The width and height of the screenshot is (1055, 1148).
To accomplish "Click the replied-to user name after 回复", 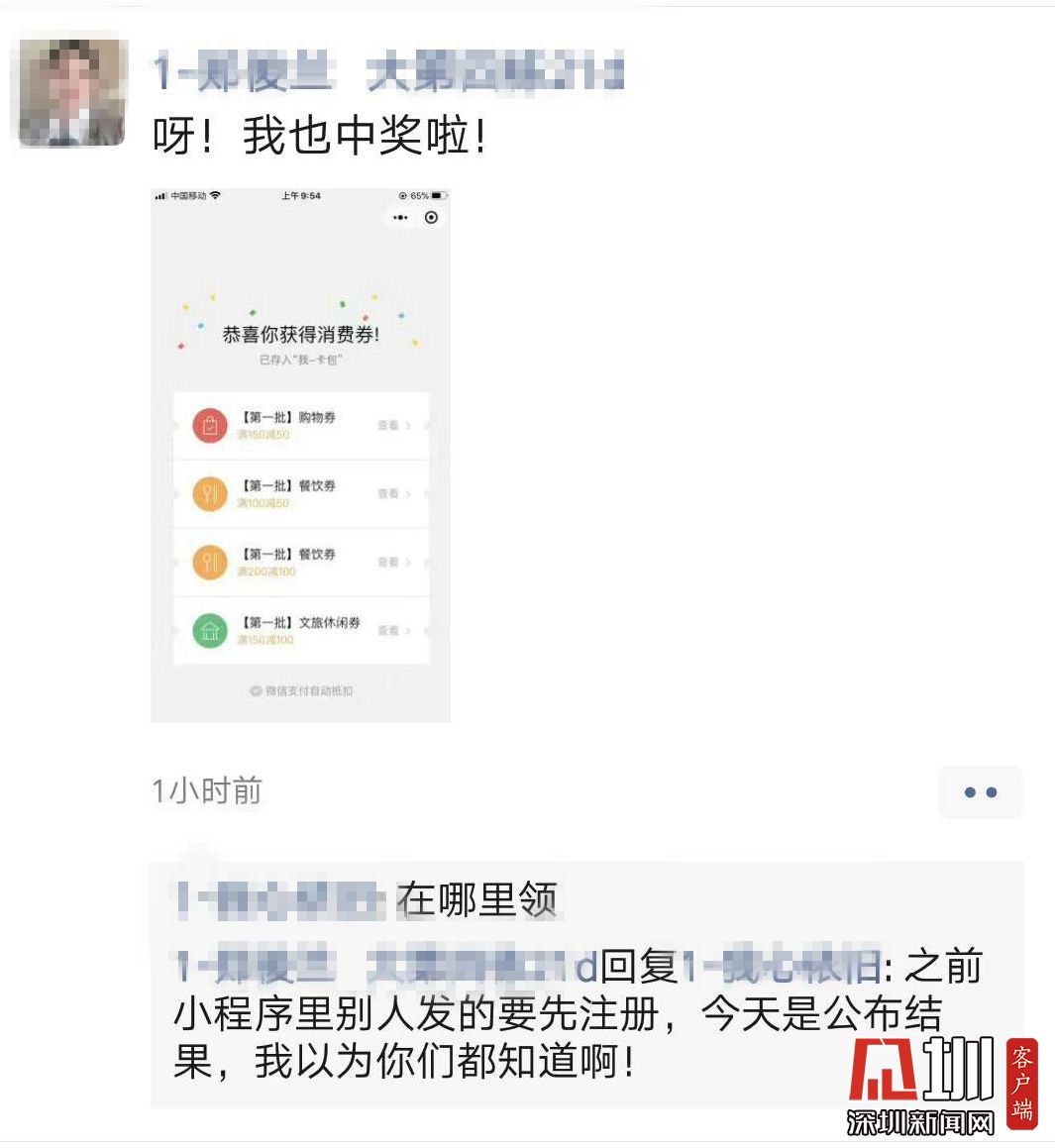I will tap(783, 968).
